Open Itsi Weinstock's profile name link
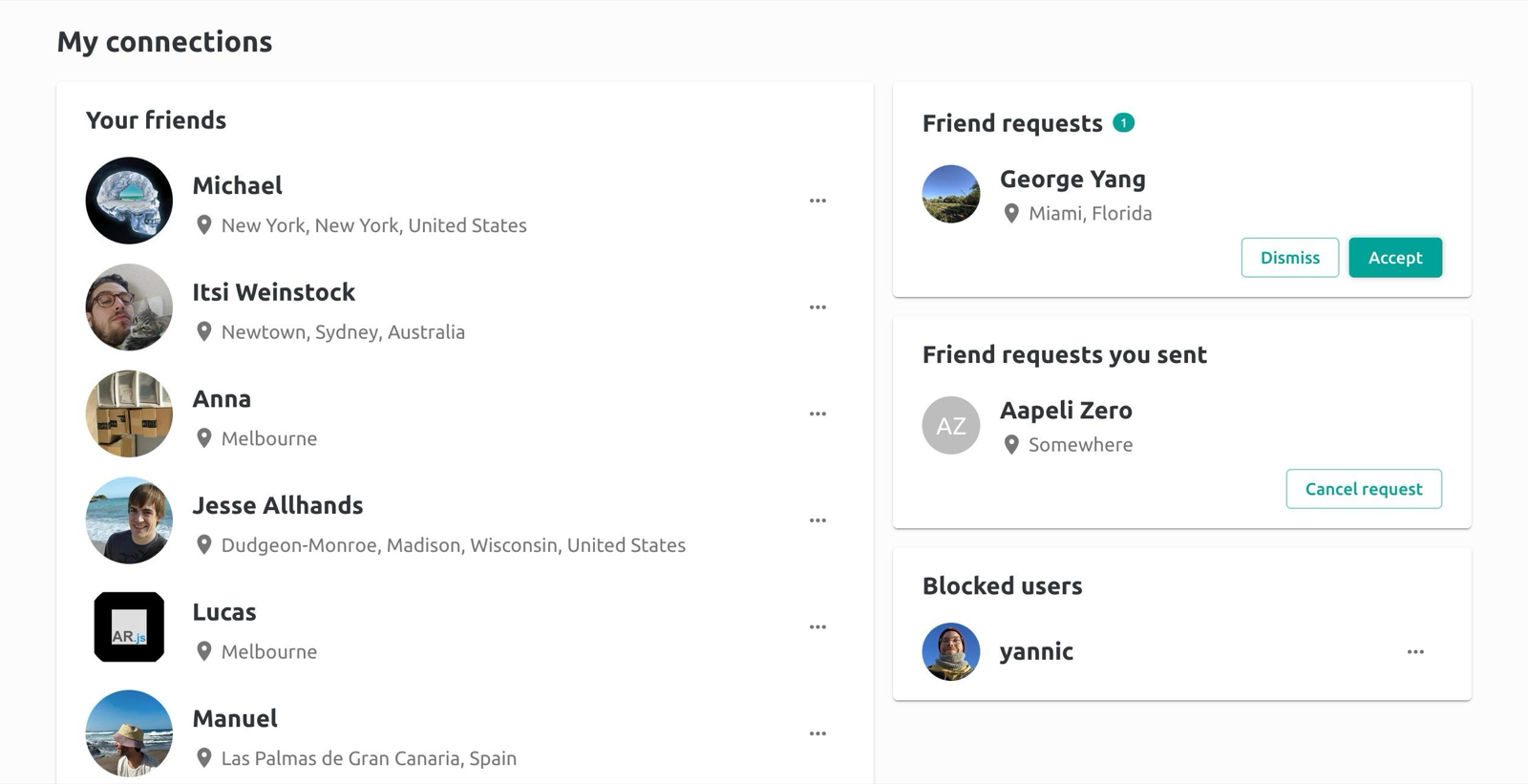The image size is (1528, 784). [x=273, y=292]
